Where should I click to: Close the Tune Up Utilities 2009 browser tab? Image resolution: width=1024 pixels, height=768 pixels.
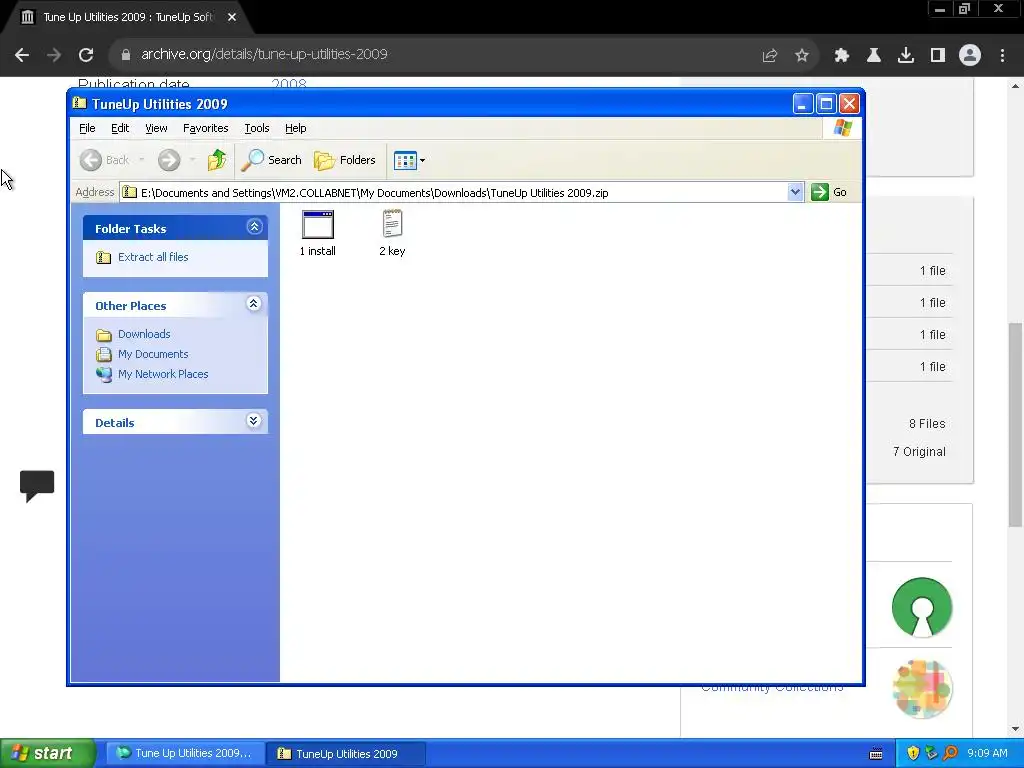point(231,17)
